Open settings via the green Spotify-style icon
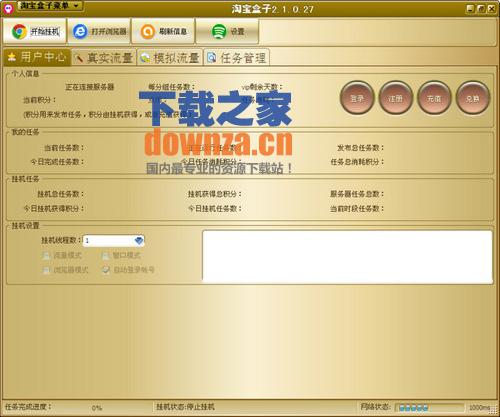Screen dimensions: 500x417 tap(219, 32)
